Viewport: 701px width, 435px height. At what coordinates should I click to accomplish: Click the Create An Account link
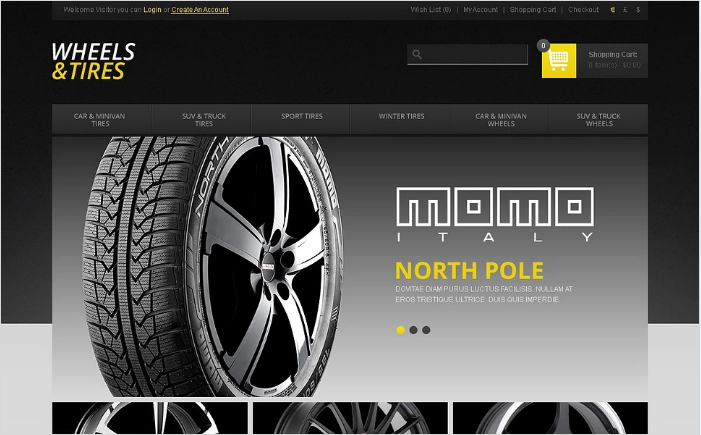pyautogui.click(x=200, y=9)
